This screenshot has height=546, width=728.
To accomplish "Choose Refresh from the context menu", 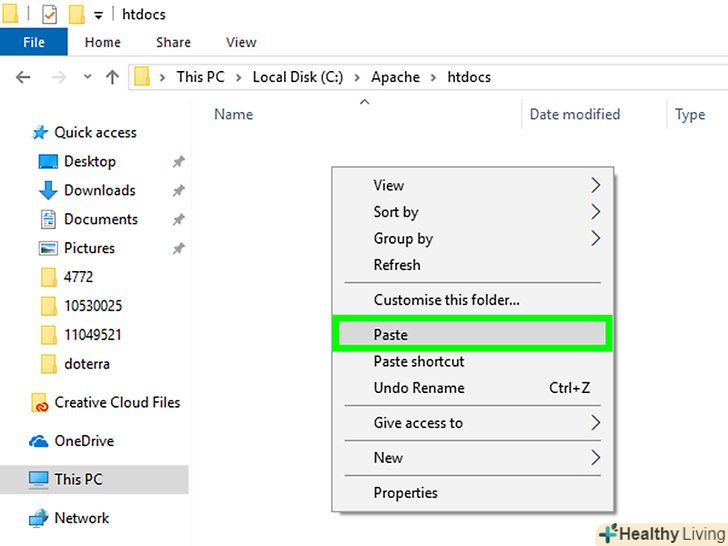I will pos(397,265).
